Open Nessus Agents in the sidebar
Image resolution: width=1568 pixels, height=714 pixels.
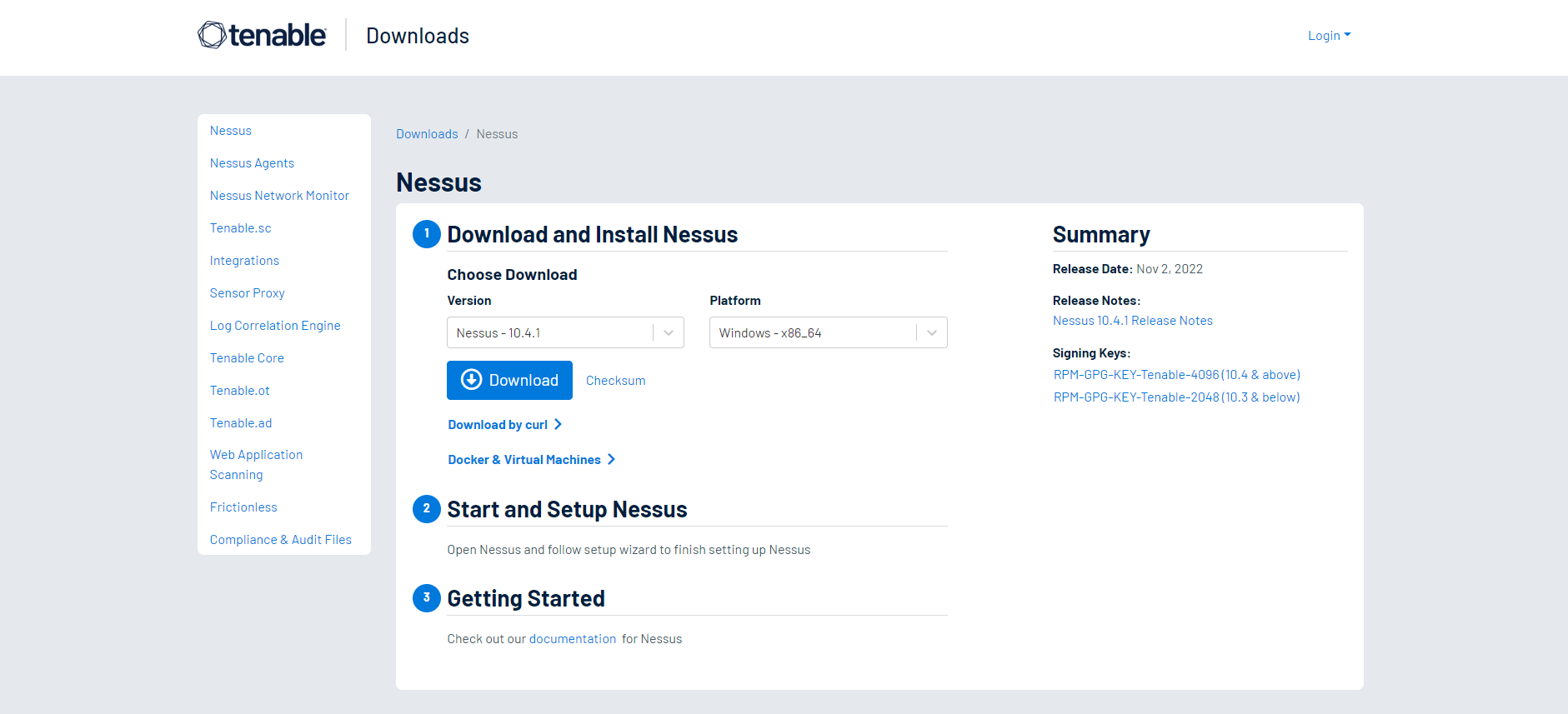point(252,163)
